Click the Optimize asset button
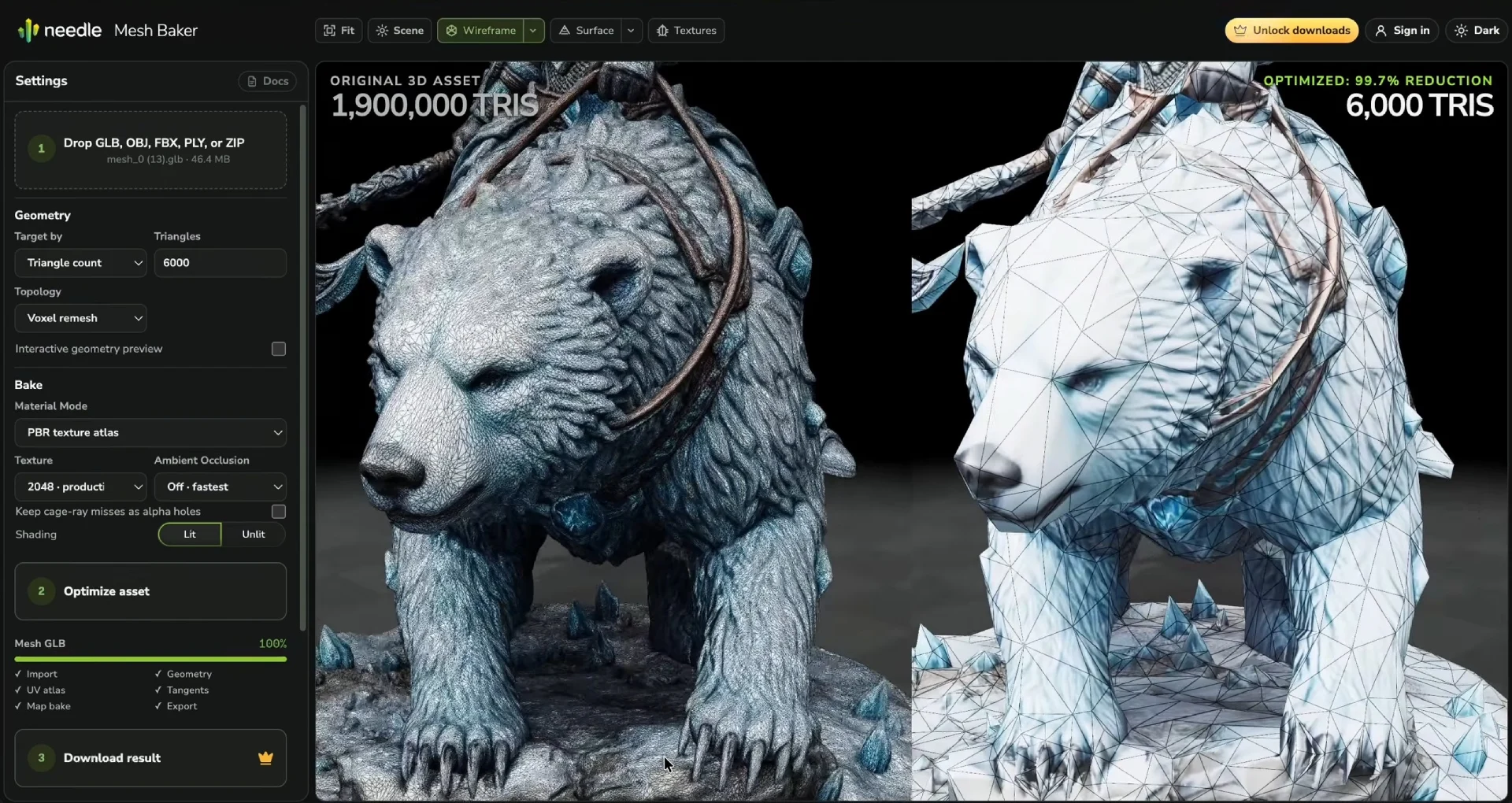 click(x=150, y=591)
